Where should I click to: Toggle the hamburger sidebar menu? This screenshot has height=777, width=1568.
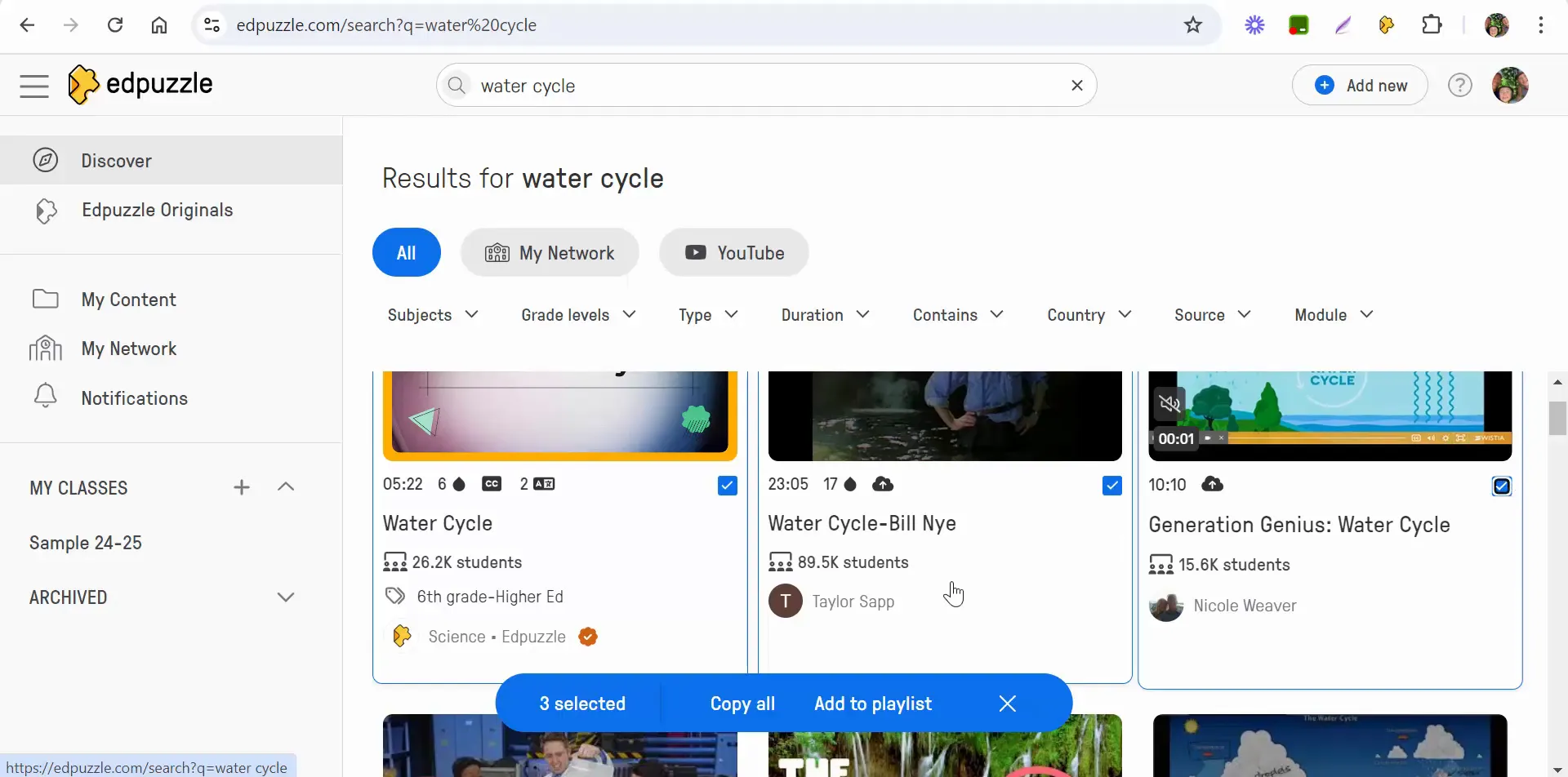click(34, 86)
